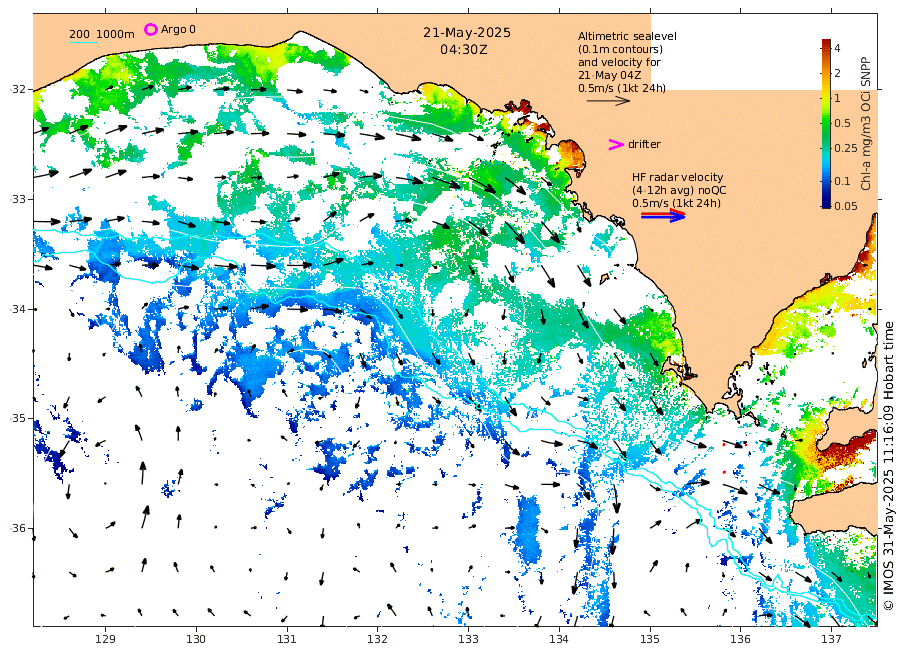Click longitude axis label 132
The width and height of the screenshot is (900, 660).
coord(378,639)
